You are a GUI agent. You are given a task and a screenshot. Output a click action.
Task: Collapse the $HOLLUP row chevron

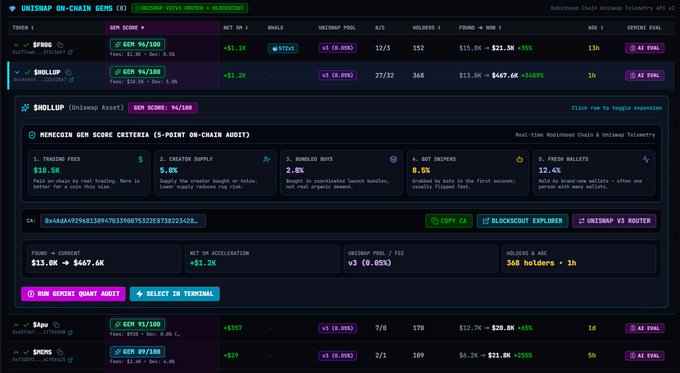coord(17,72)
